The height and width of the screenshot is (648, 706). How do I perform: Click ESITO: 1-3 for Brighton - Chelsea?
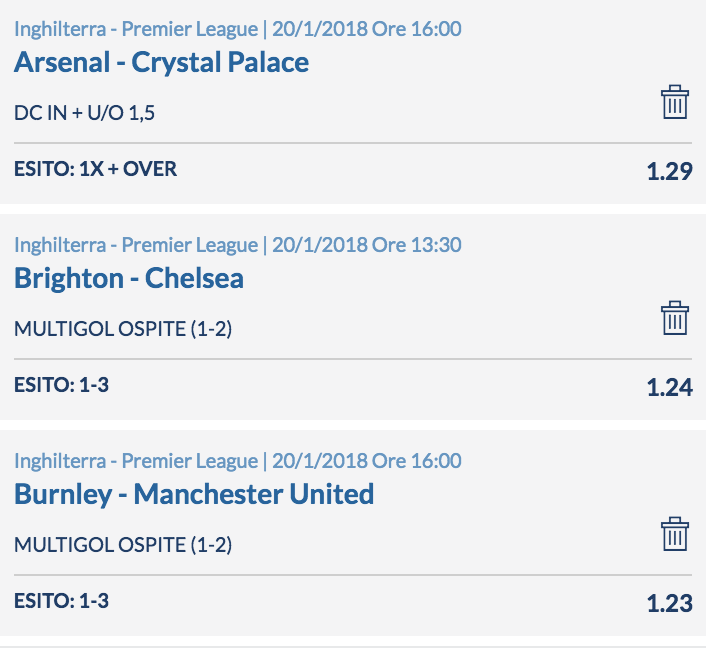pyautogui.click(x=61, y=385)
